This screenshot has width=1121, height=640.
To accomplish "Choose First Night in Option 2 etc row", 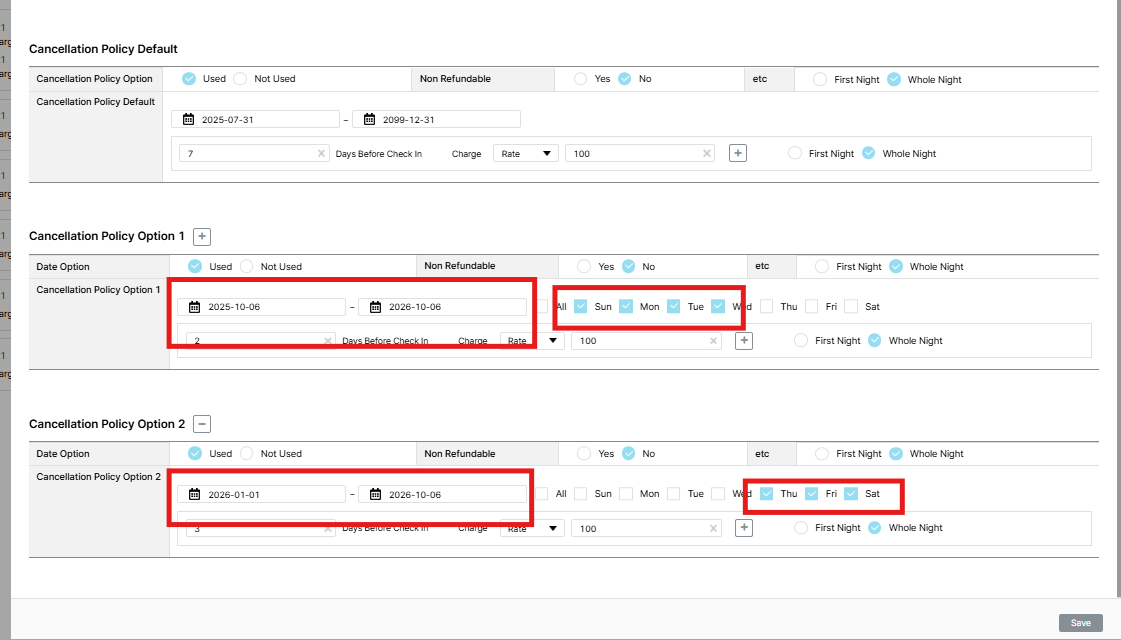I will (821, 454).
